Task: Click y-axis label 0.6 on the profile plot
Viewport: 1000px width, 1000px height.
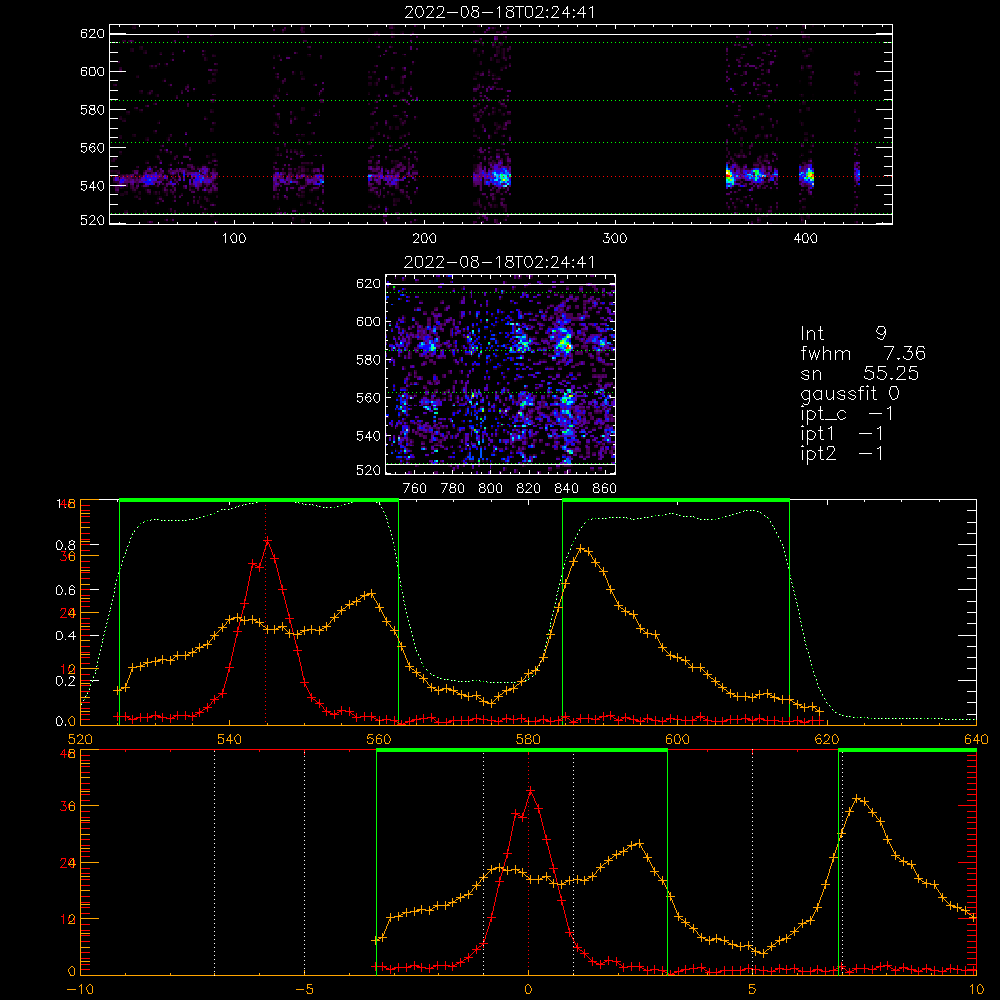Action: (65, 591)
